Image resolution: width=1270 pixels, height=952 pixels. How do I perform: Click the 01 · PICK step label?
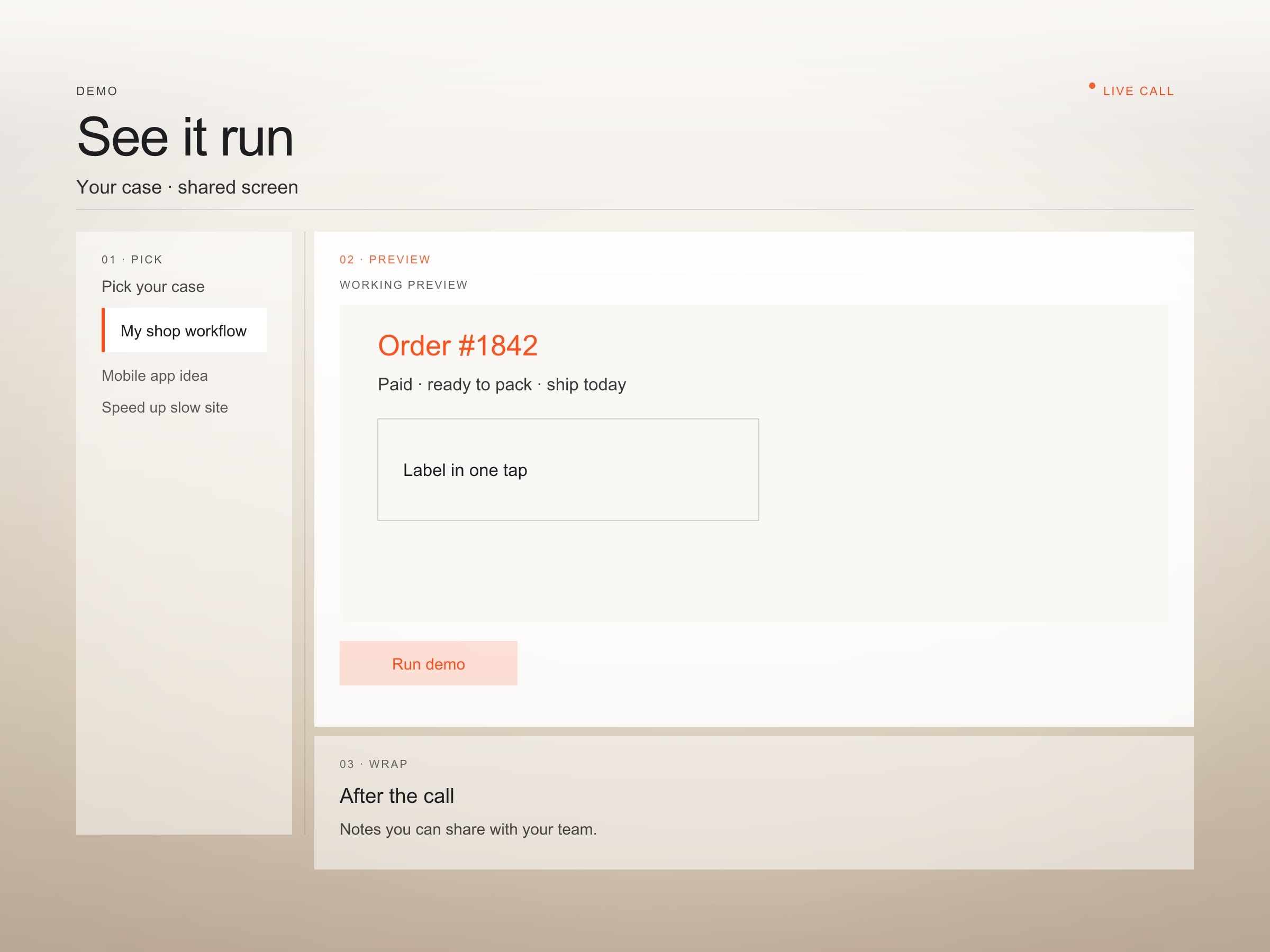pos(132,259)
